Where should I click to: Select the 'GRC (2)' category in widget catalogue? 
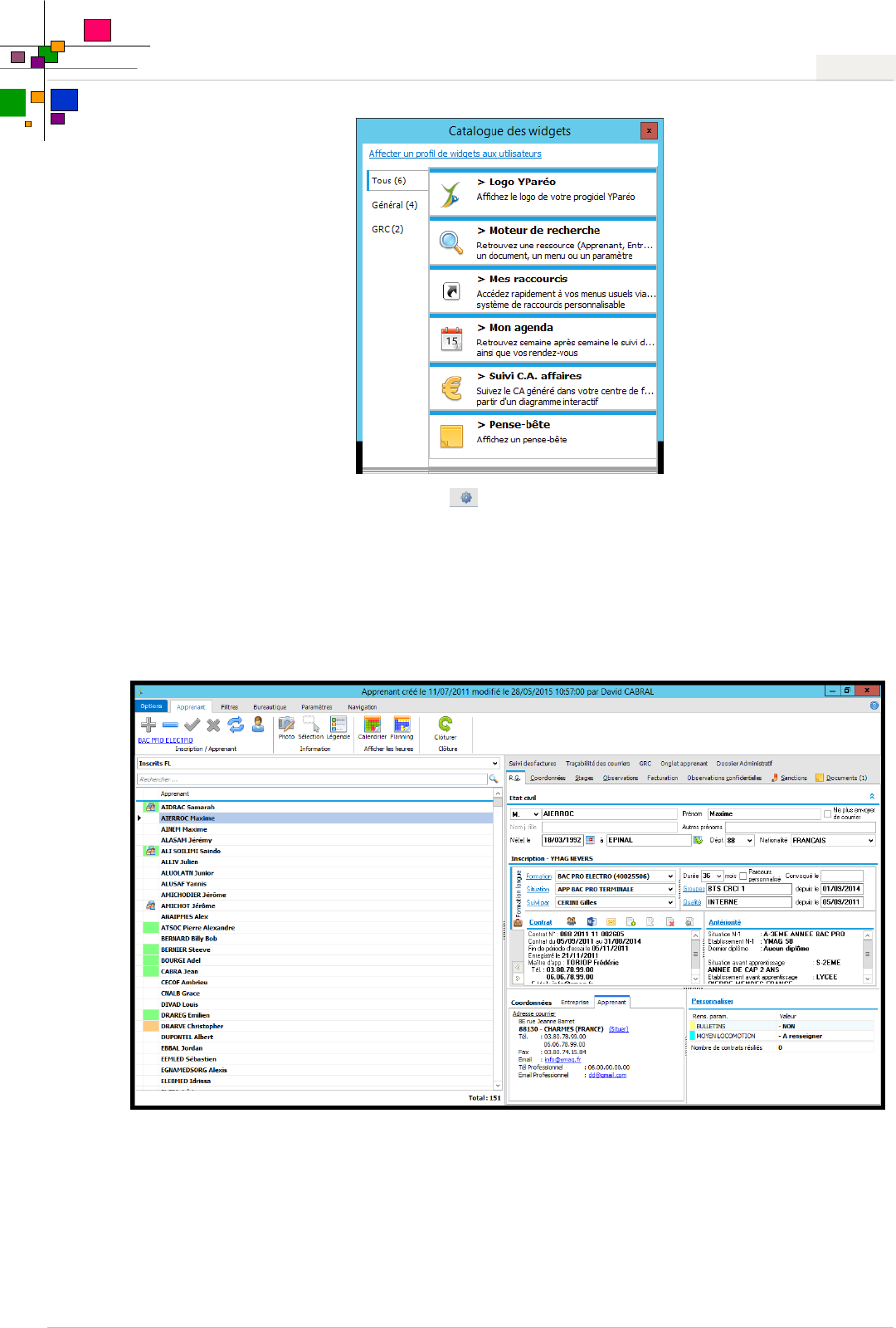[x=387, y=229]
